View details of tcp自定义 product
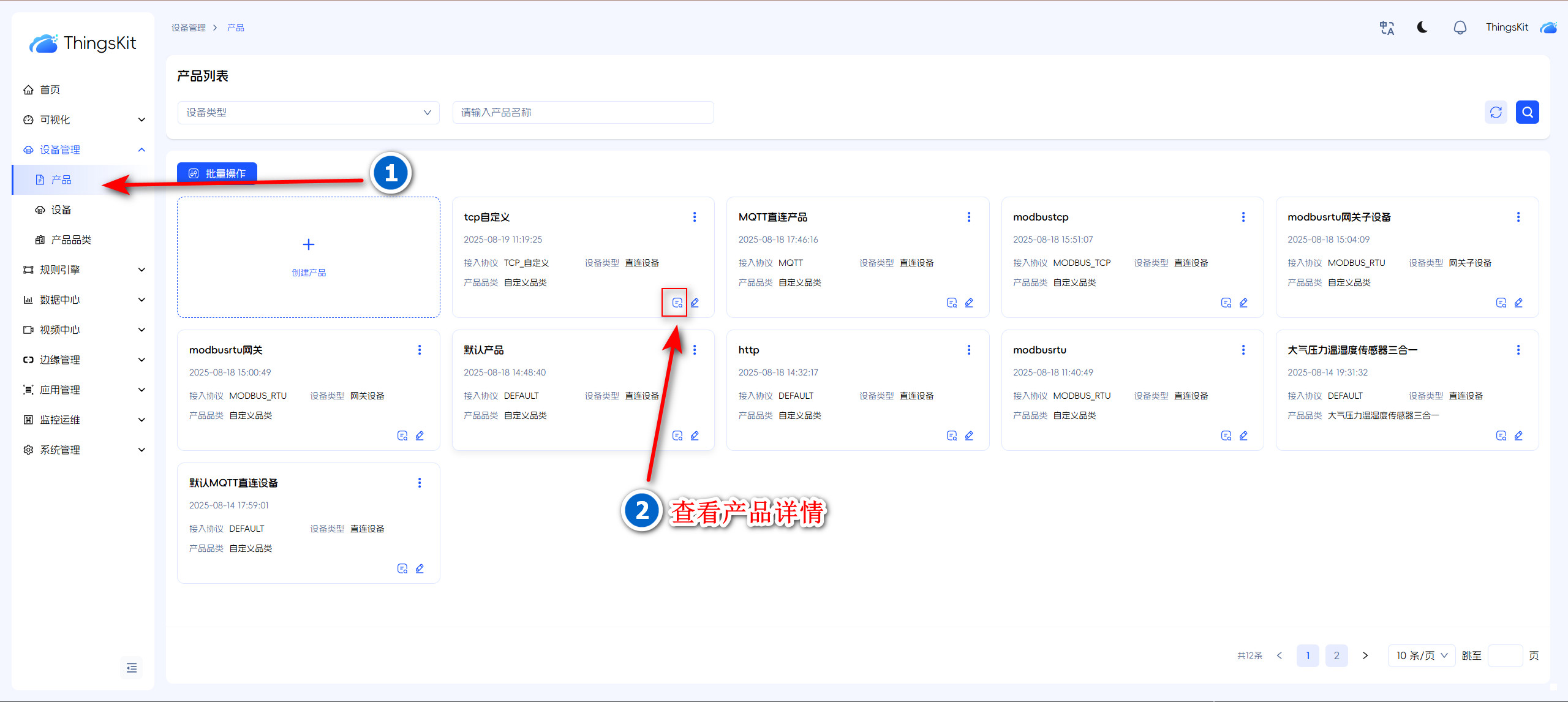Screen dimensions: 1568x702 677,303
